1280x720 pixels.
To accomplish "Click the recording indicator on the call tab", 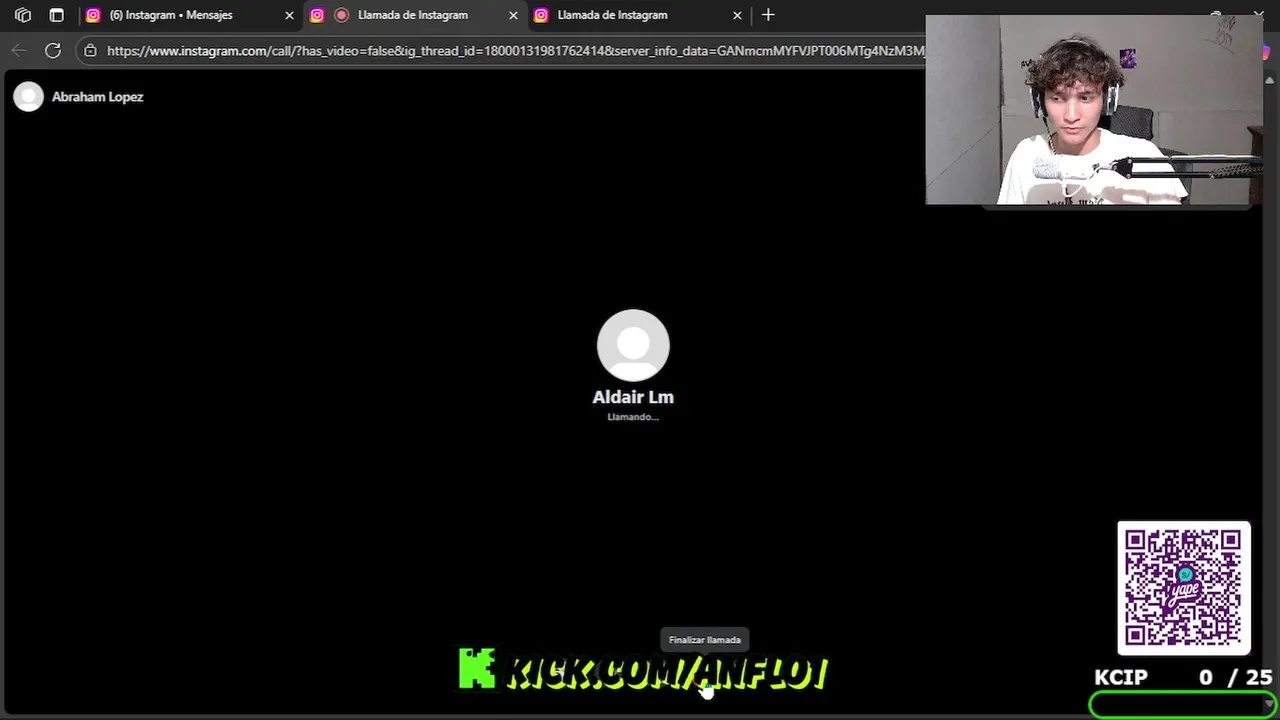I will tap(341, 15).
